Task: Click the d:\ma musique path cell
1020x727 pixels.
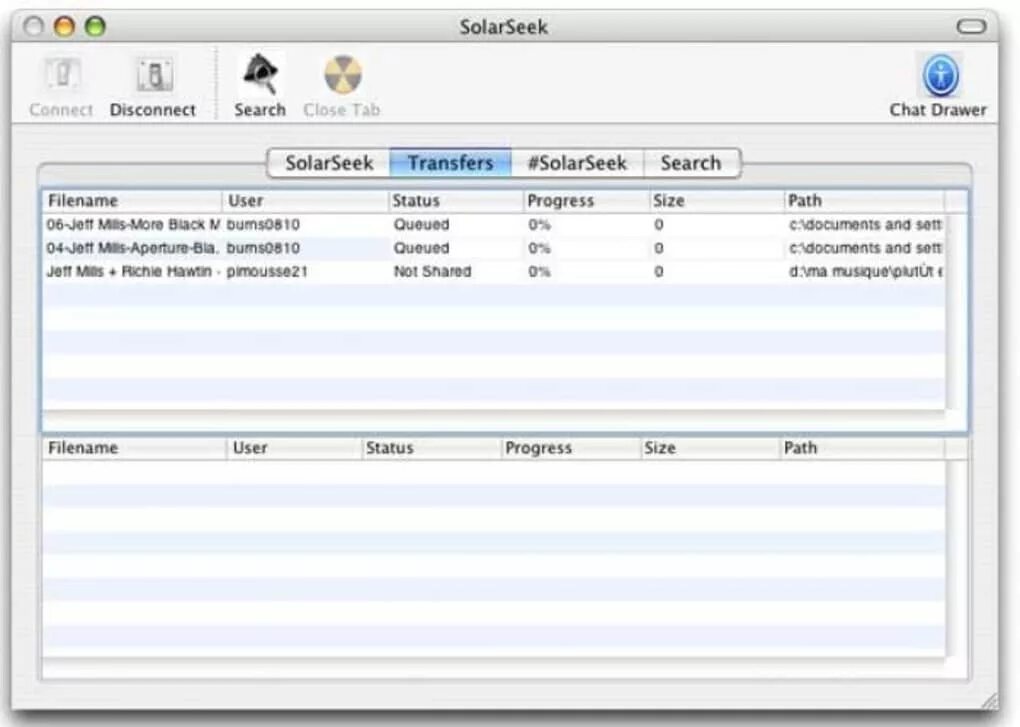Action: [865, 272]
